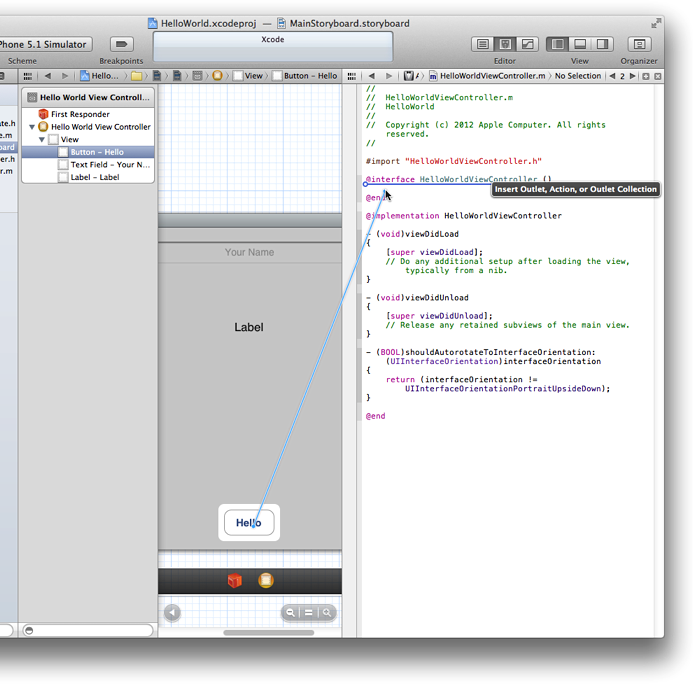
Task: Click the document outline toggle arrow button
Action: click(x=172, y=613)
